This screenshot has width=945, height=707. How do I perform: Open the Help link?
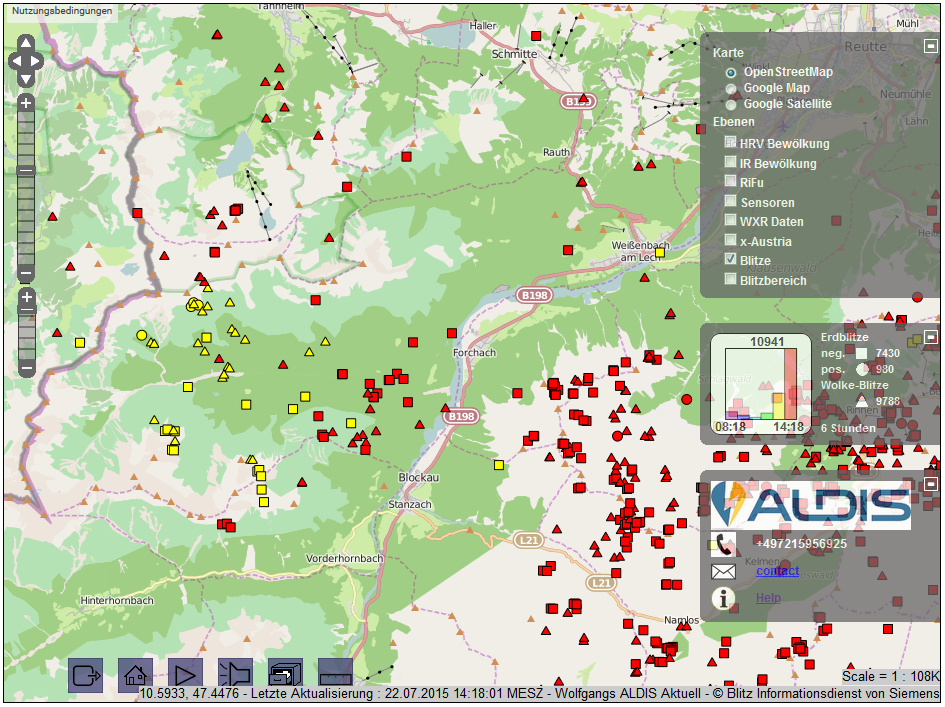tap(768, 598)
